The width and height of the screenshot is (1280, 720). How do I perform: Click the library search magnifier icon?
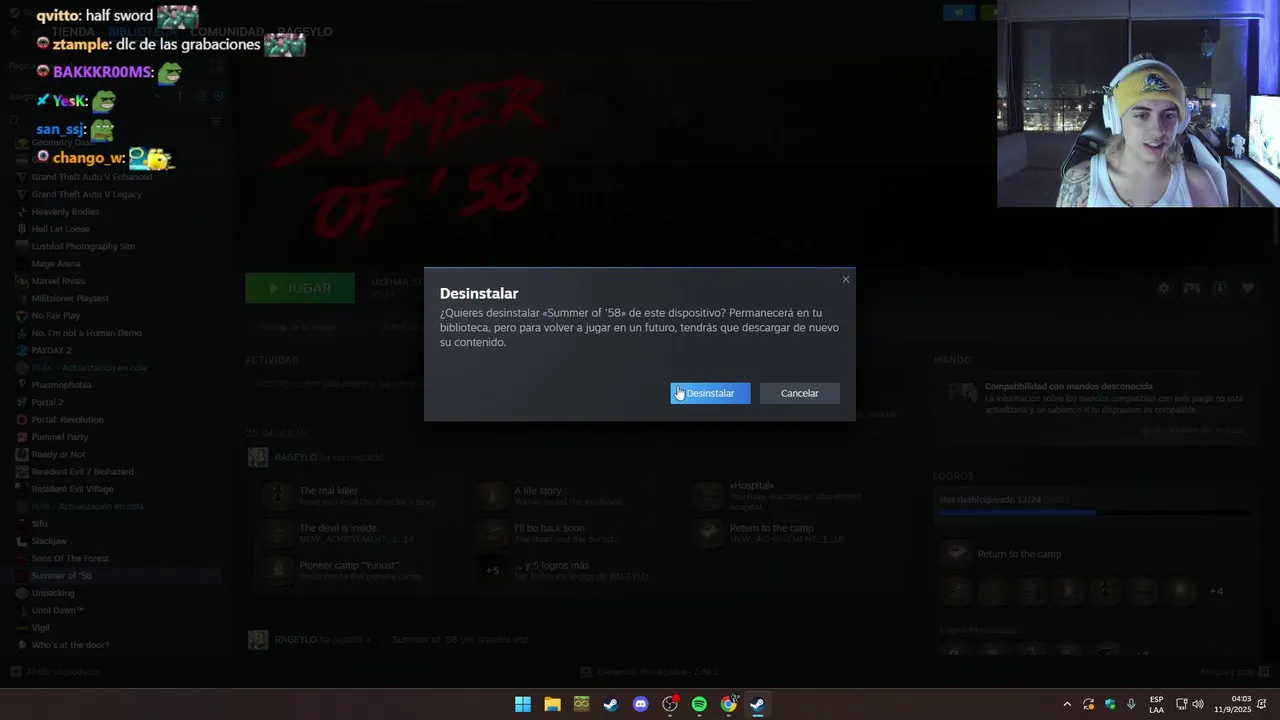(14, 121)
